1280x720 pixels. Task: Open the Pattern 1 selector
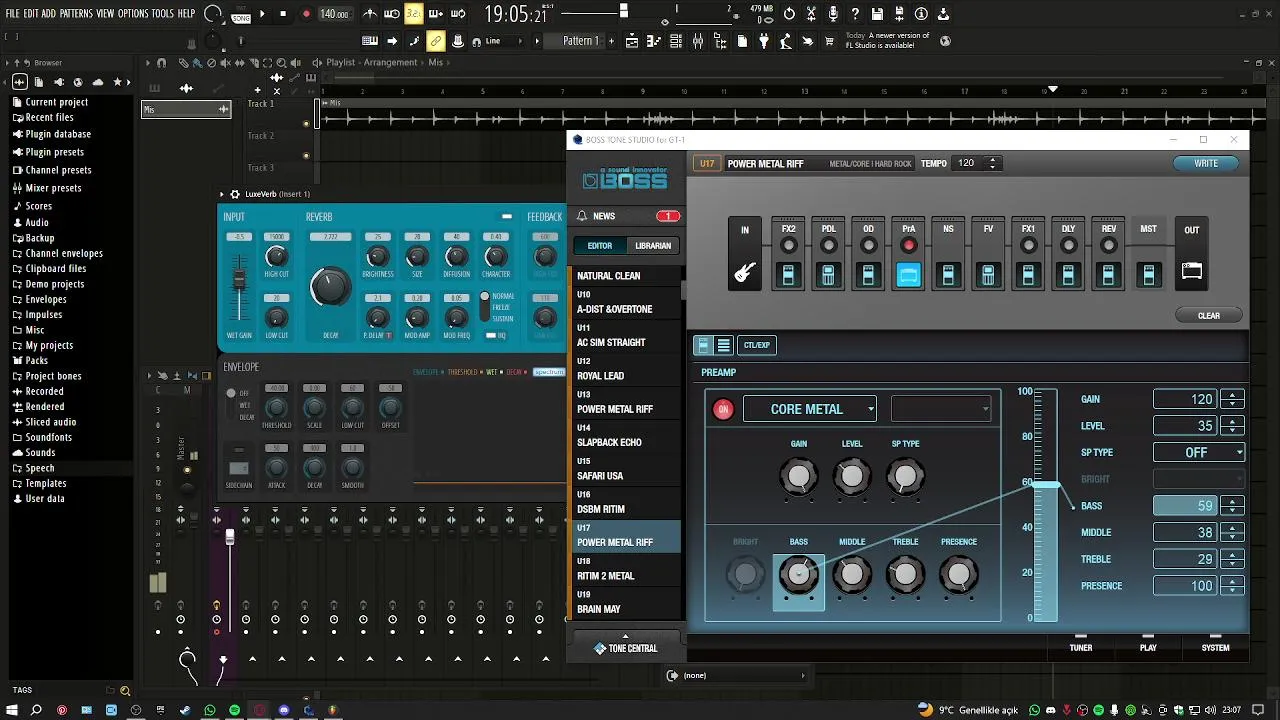[580, 41]
